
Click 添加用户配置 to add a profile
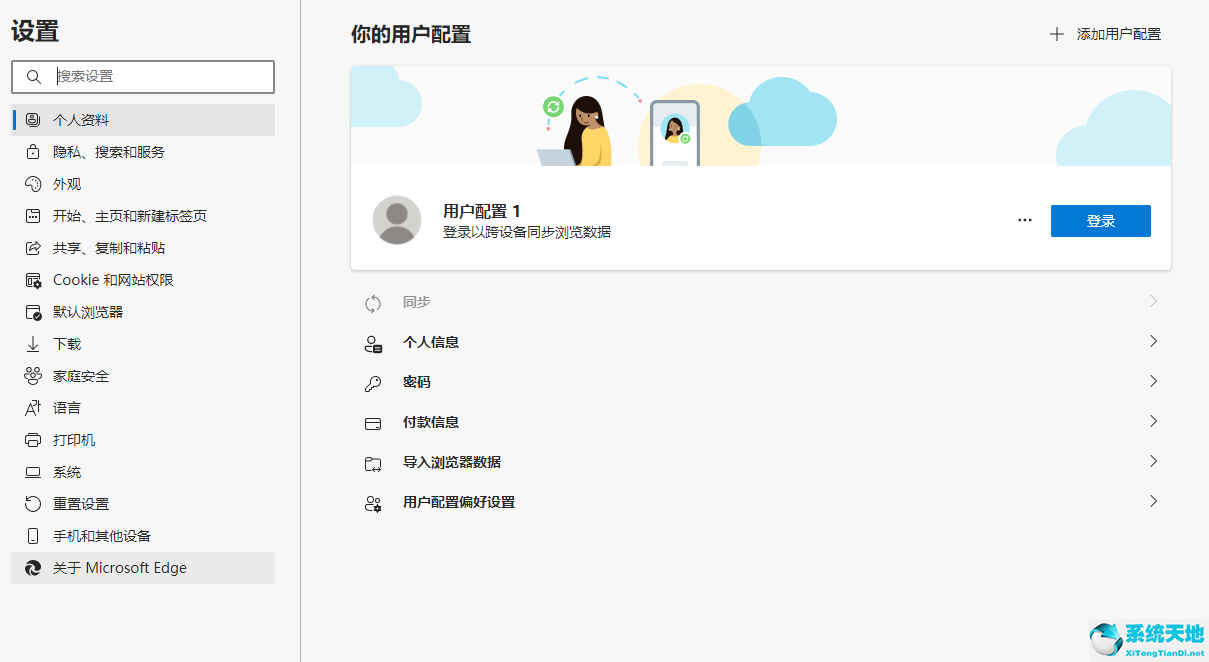click(x=1107, y=33)
